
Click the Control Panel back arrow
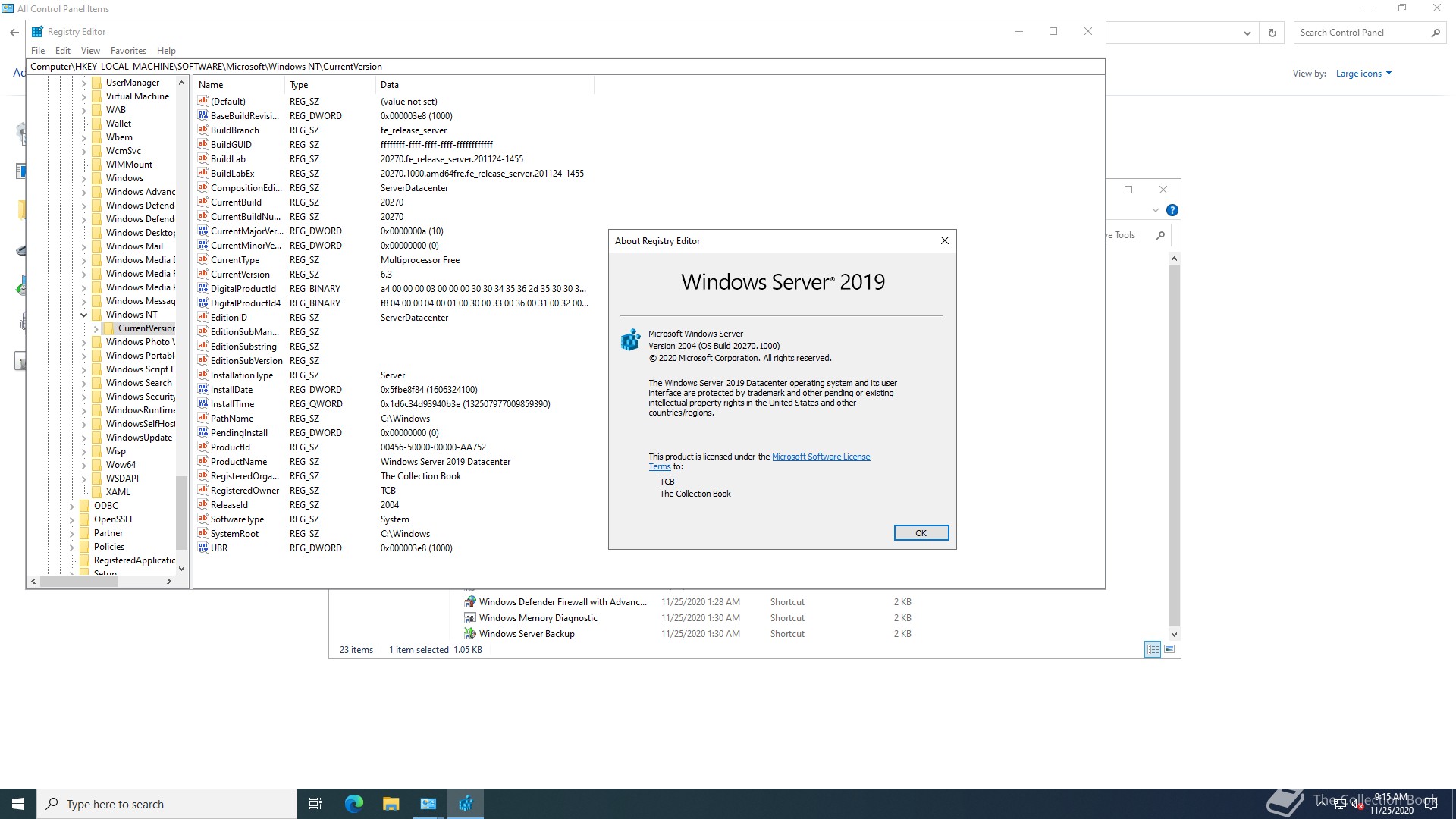[x=14, y=33]
